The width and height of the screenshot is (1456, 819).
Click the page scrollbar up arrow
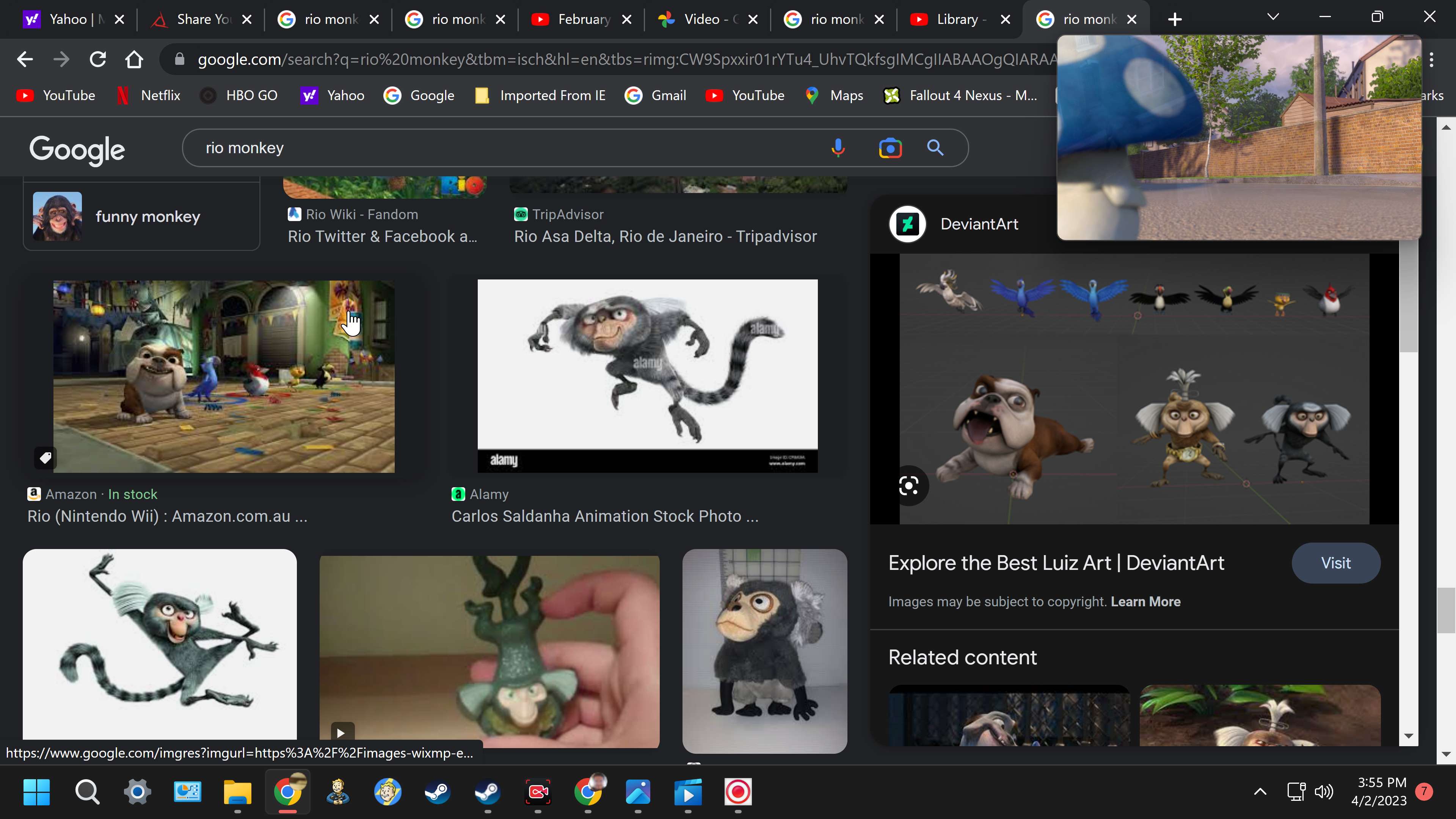(1446, 127)
